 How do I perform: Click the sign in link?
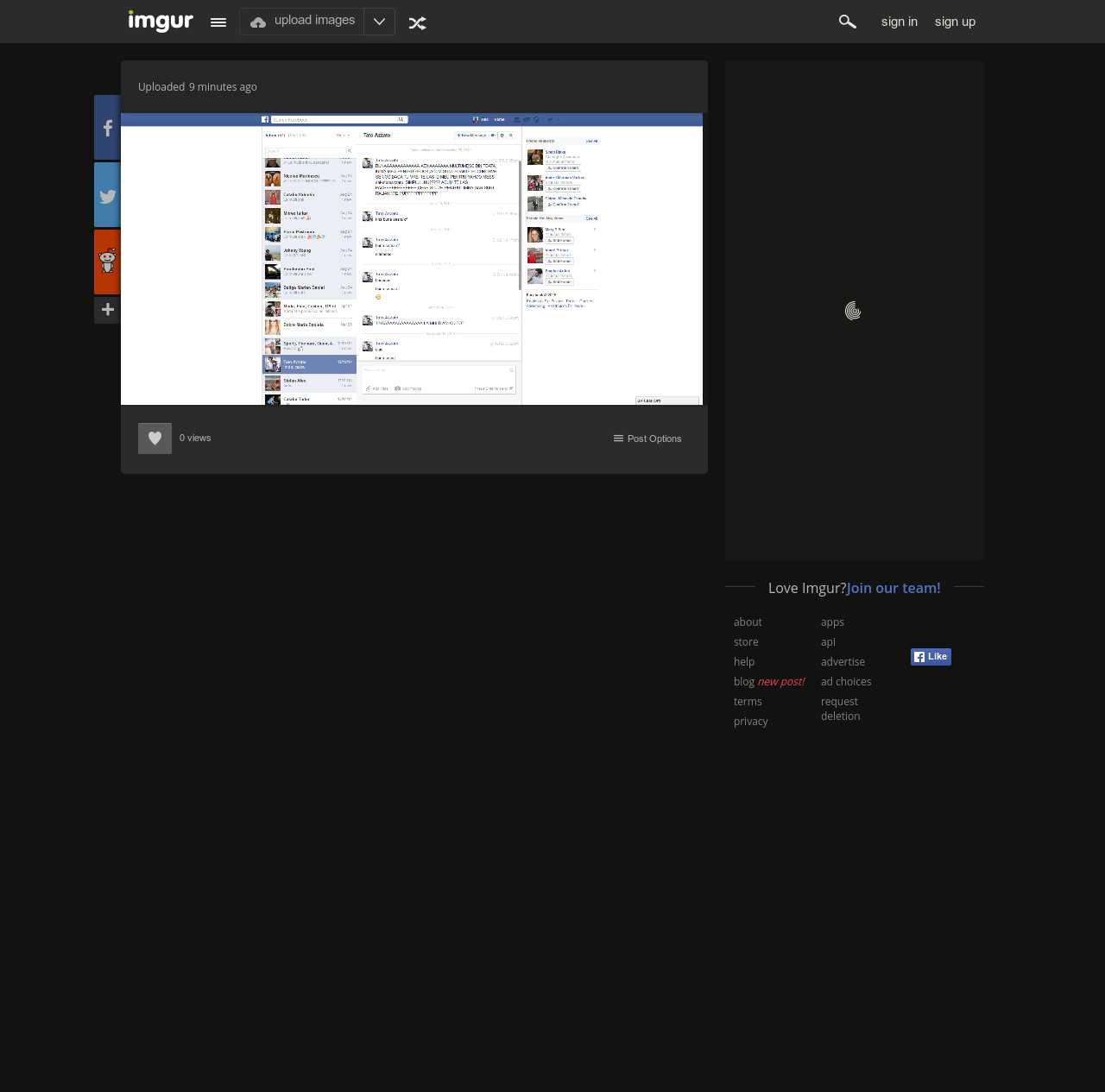point(900,22)
